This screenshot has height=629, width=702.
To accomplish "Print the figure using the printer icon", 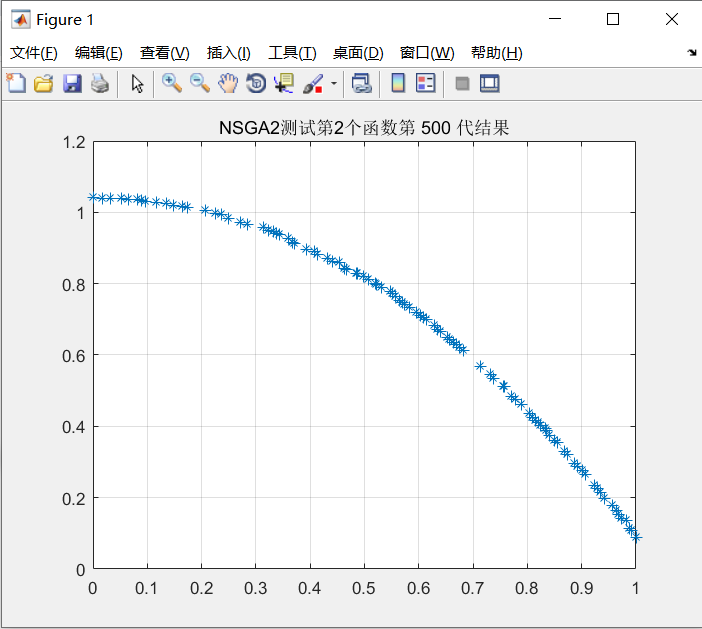I will 100,83.
